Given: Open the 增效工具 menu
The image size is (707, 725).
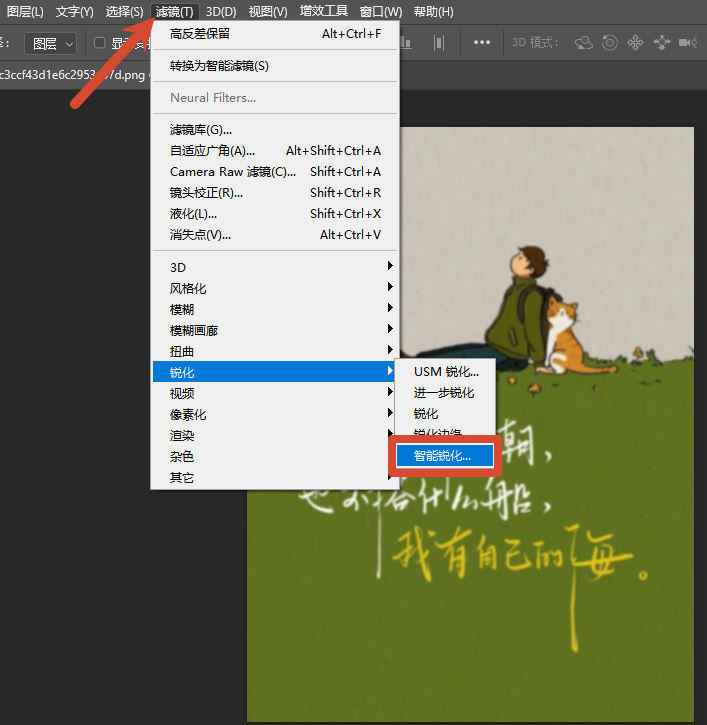Looking at the screenshot, I should [x=324, y=12].
